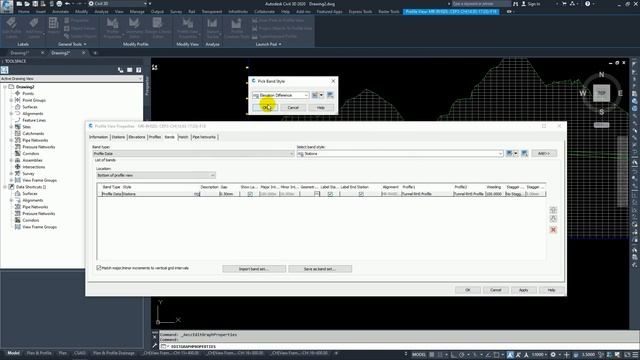Screen dimensions: 640x360
Task: Click the Civil 3D application menu icon
Action: [6, 6]
